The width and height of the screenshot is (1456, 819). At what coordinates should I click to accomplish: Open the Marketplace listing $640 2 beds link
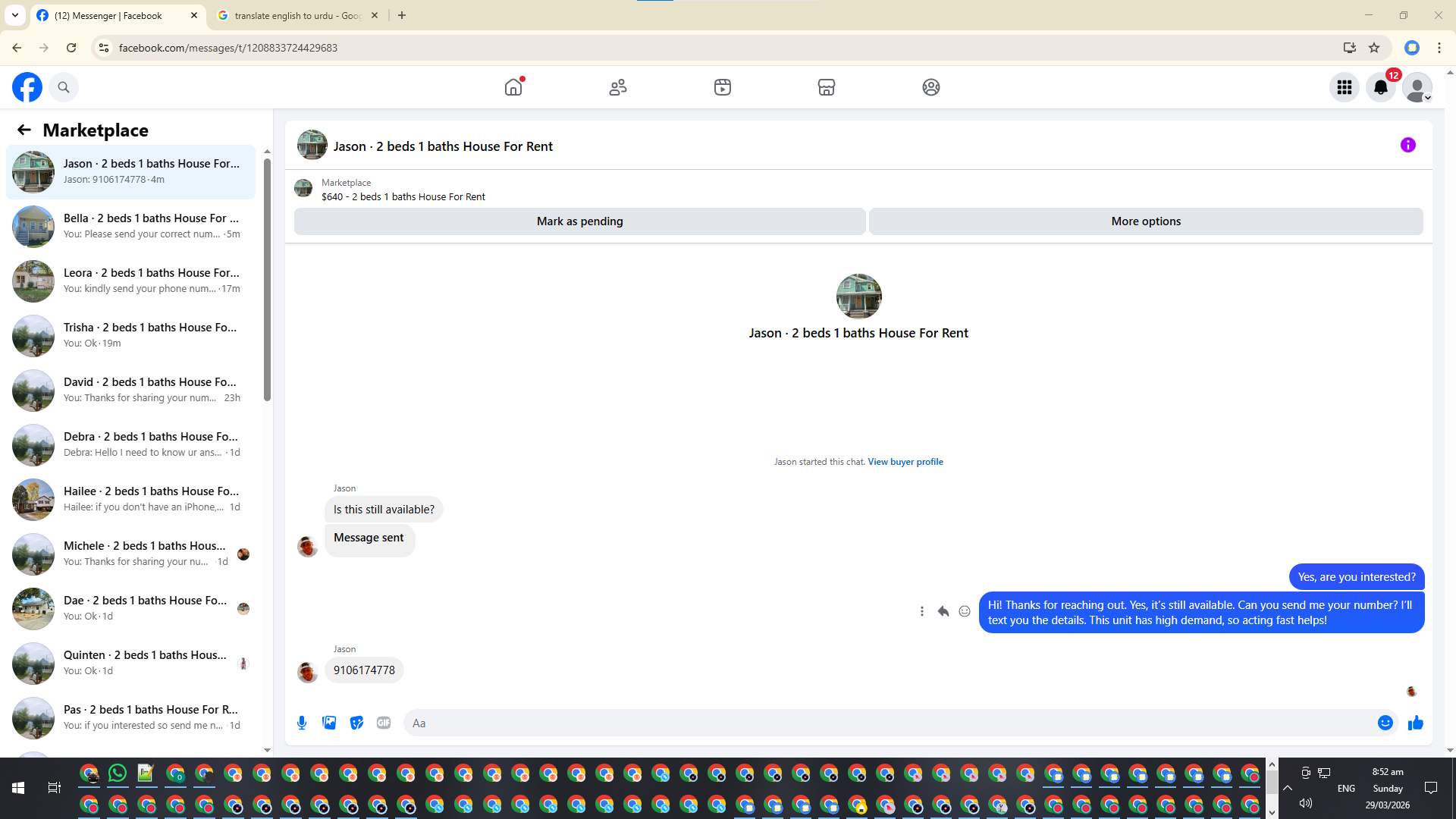[x=403, y=197]
